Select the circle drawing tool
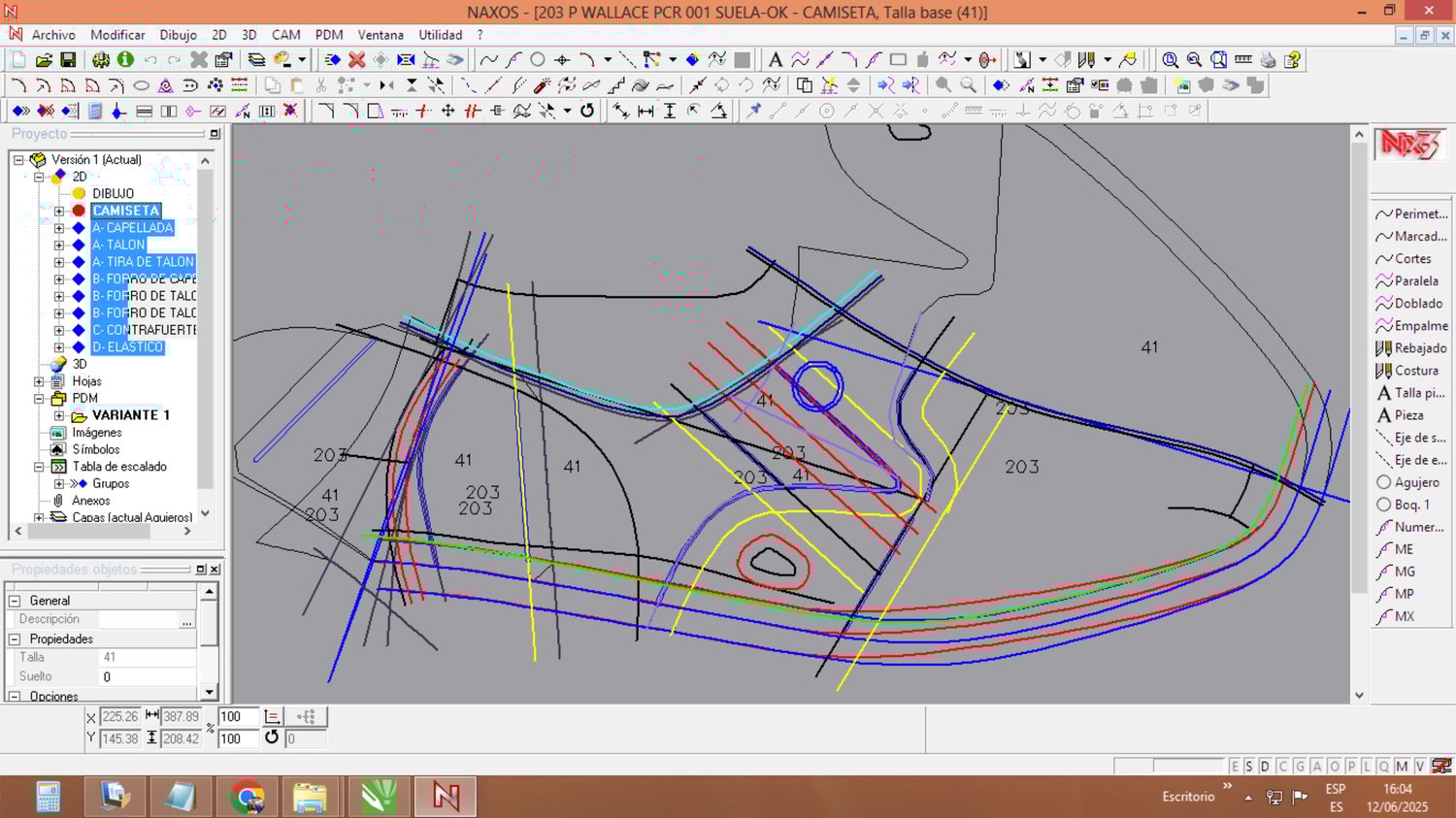The width and height of the screenshot is (1456, 818). [537, 60]
